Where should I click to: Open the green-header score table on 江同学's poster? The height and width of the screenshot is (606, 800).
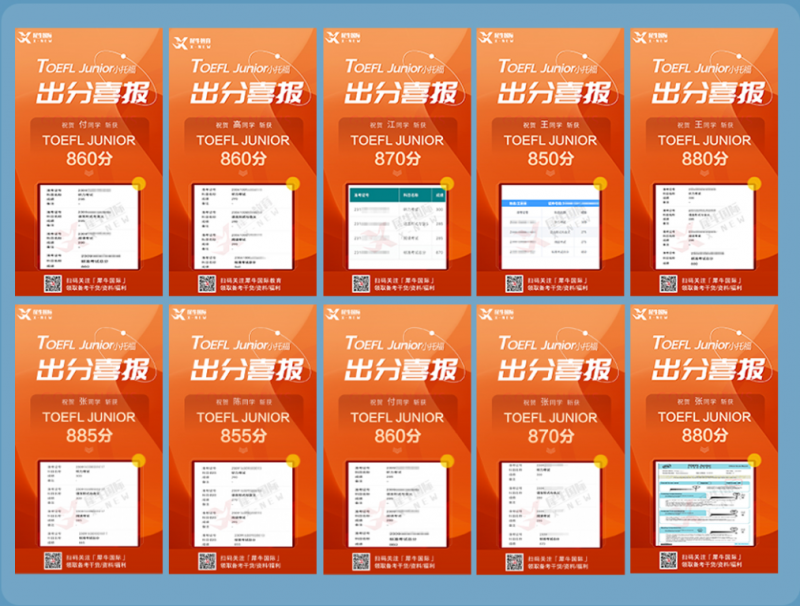[397, 227]
